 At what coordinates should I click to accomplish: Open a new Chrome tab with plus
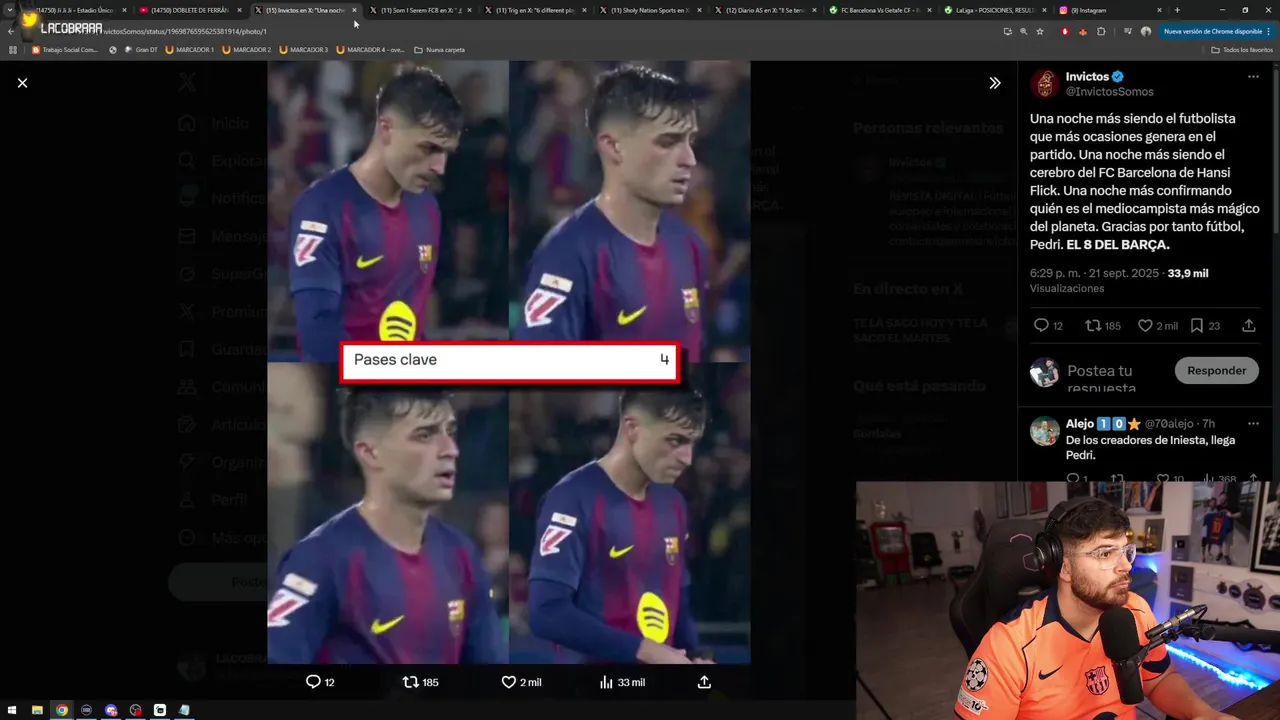pyautogui.click(x=1177, y=10)
